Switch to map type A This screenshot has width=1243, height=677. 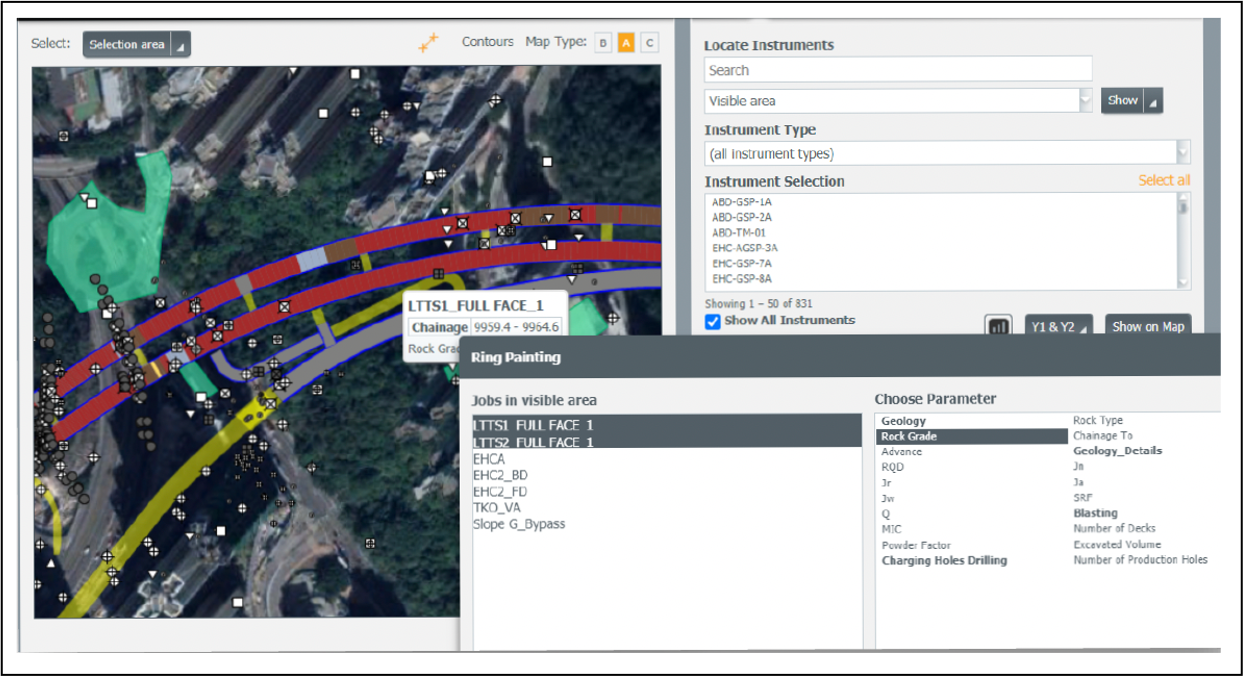[626, 43]
